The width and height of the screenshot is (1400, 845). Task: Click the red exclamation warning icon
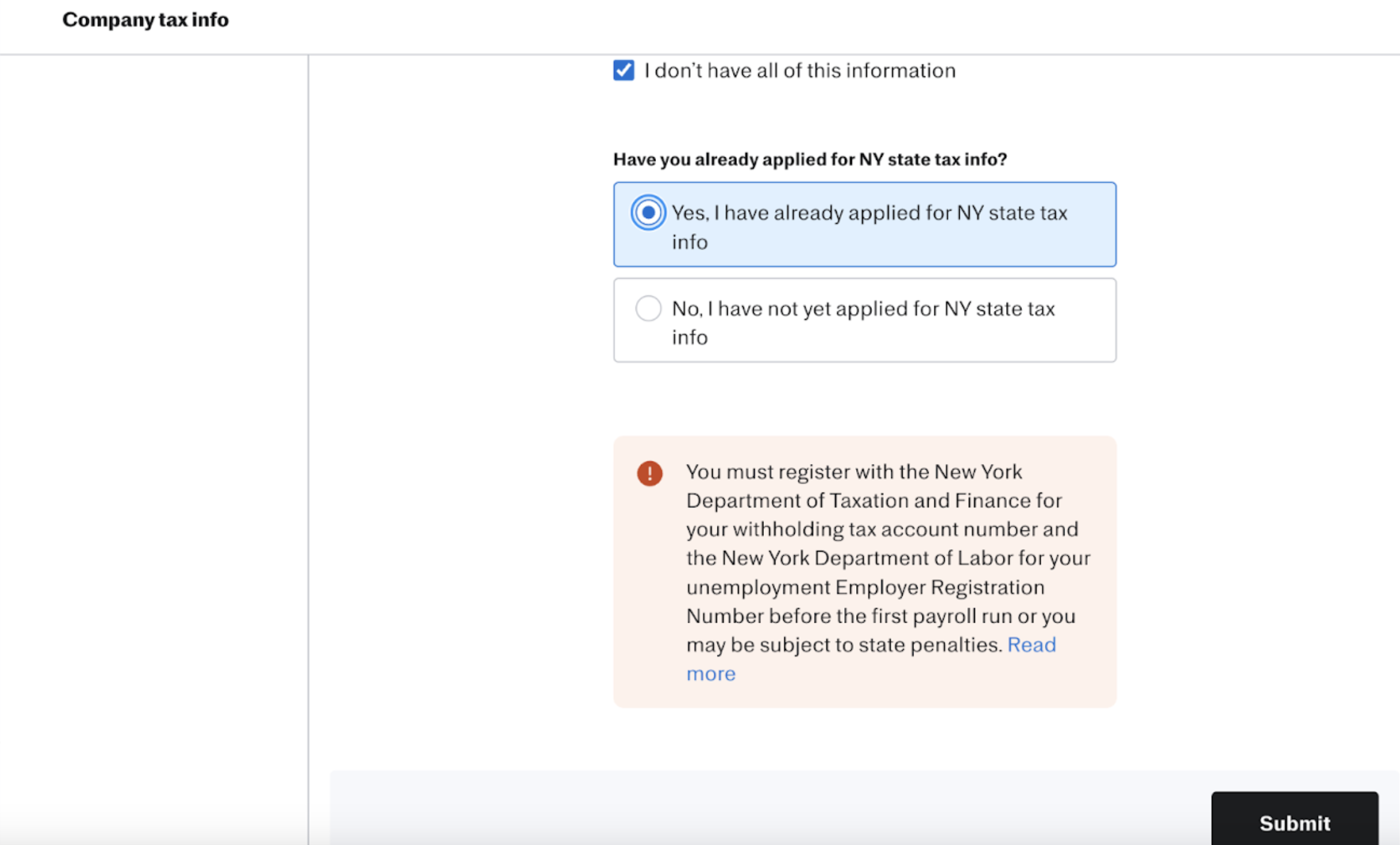pyautogui.click(x=649, y=473)
